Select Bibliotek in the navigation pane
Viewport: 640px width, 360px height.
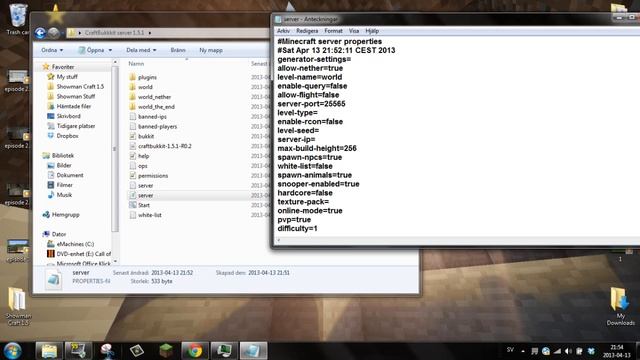click(62, 156)
